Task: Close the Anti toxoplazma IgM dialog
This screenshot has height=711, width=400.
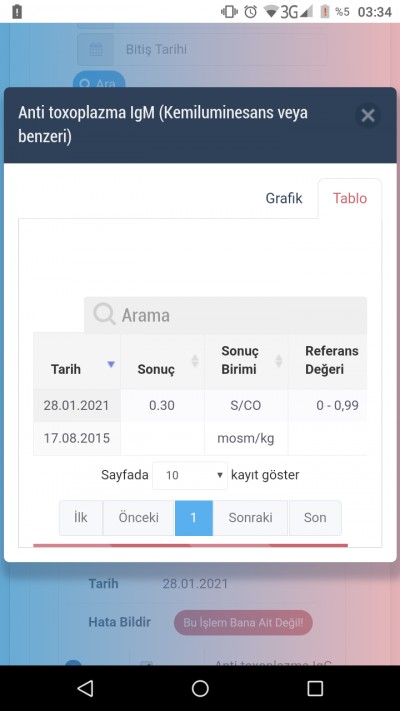Action: (368, 116)
